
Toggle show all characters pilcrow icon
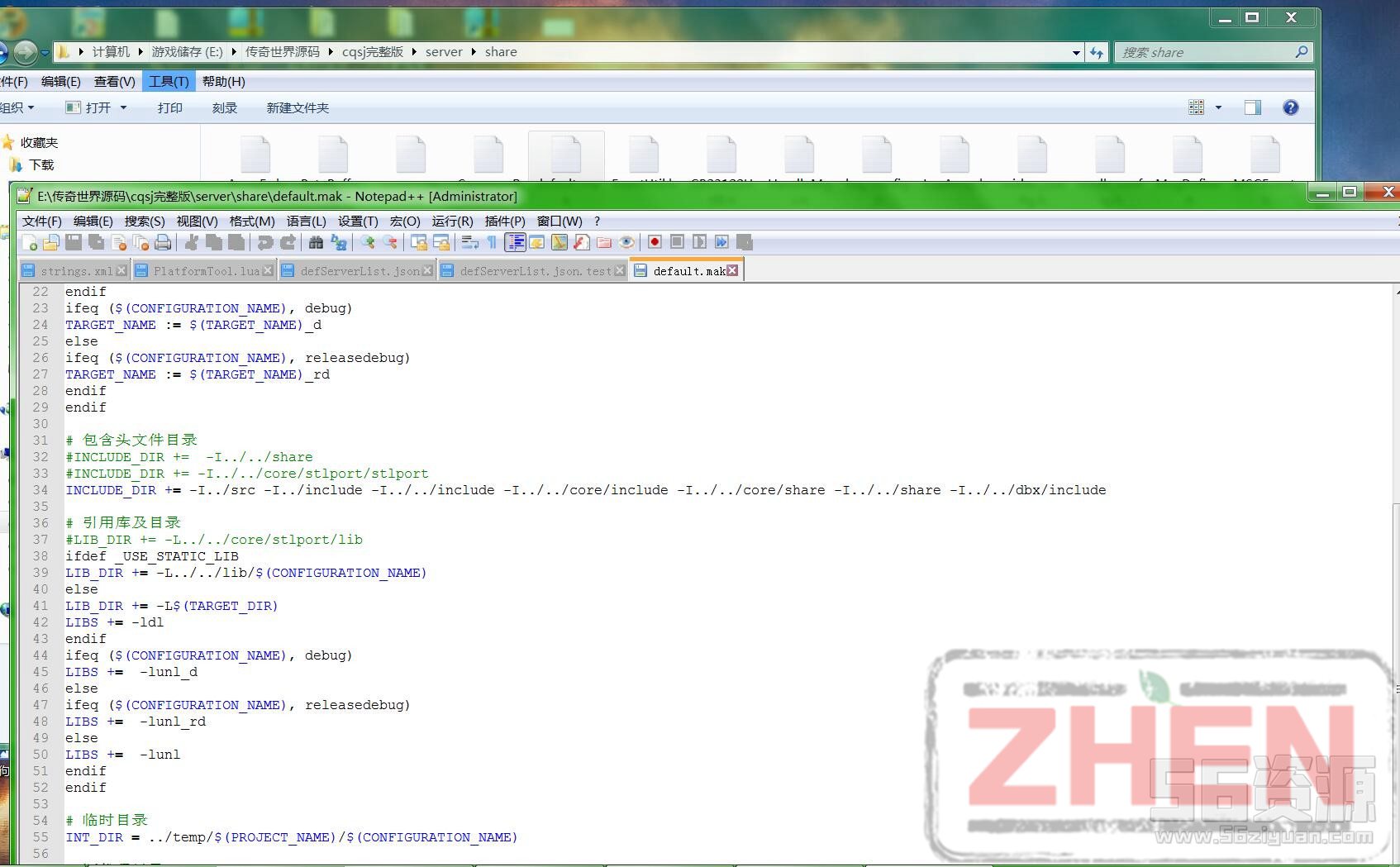click(492, 242)
